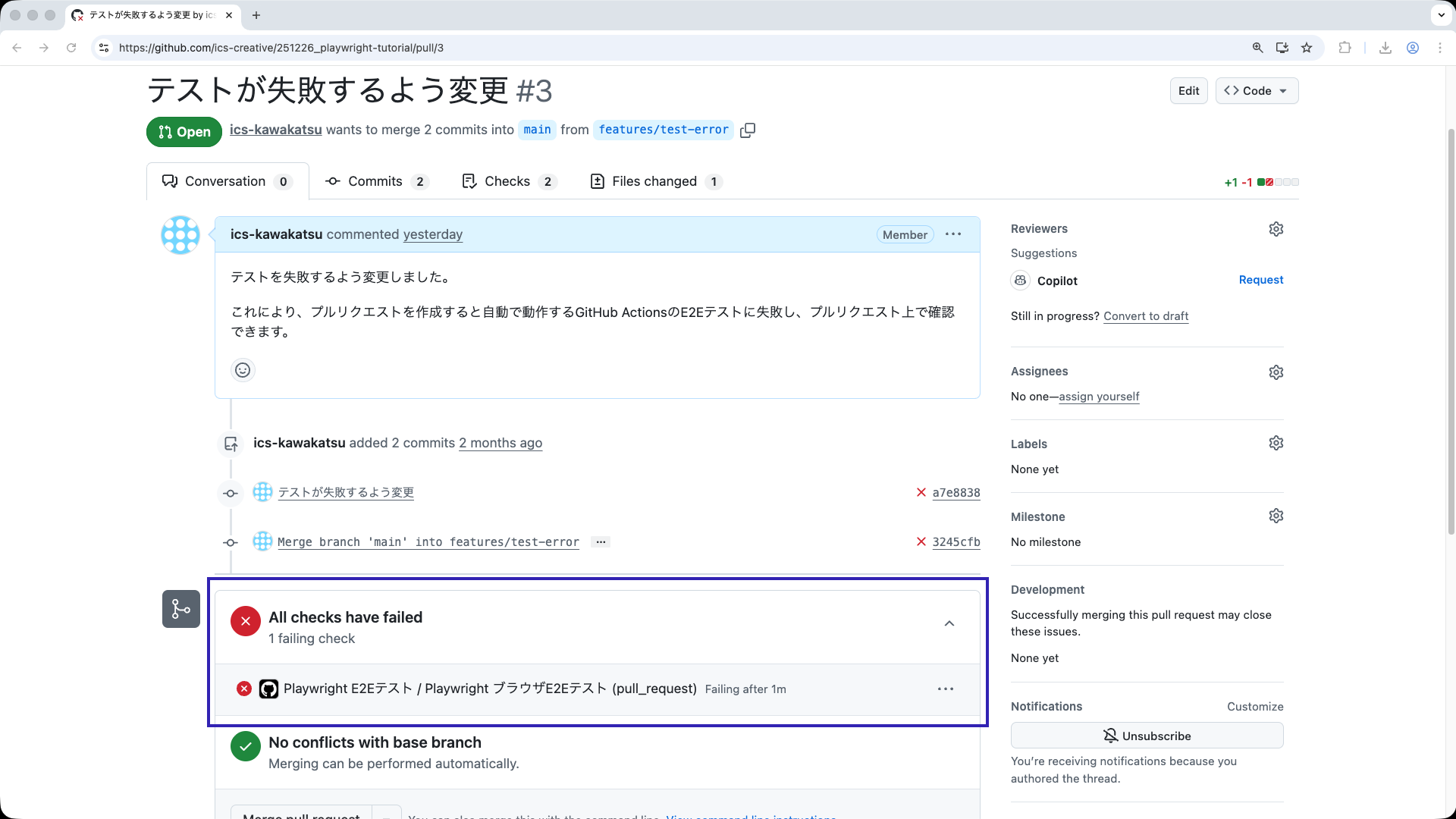Expand the Code dropdown
The width and height of the screenshot is (1456, 819).
1256,90
